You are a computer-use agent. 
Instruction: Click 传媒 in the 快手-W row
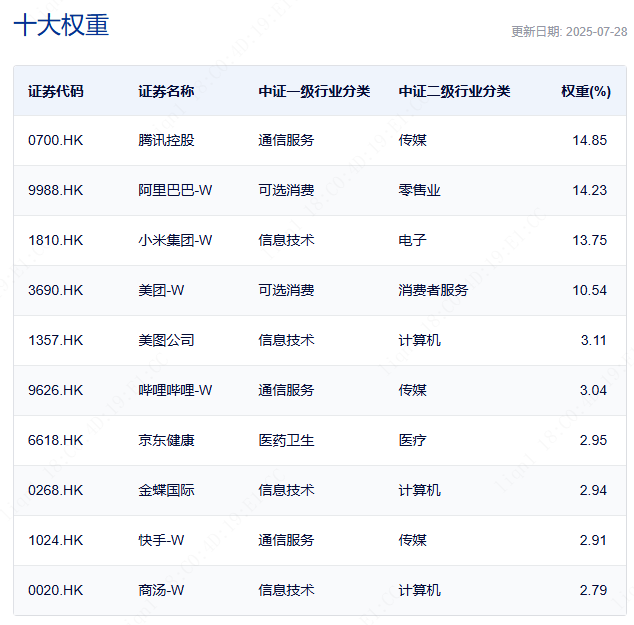click(x=412, y=540)
